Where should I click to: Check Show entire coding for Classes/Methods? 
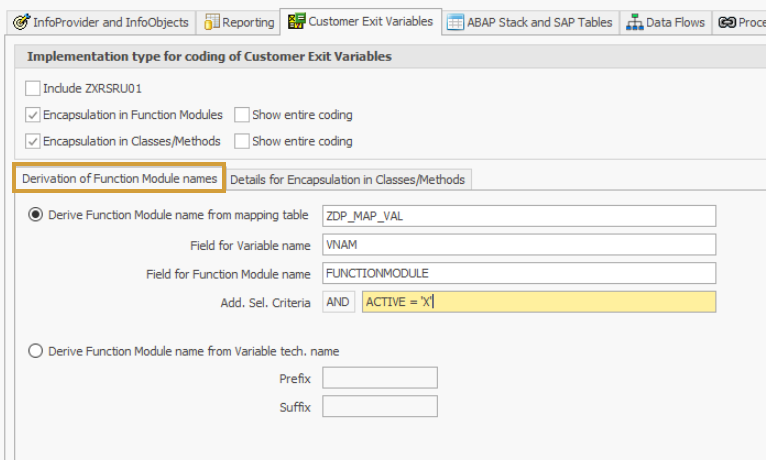click(x=242, y=141)
